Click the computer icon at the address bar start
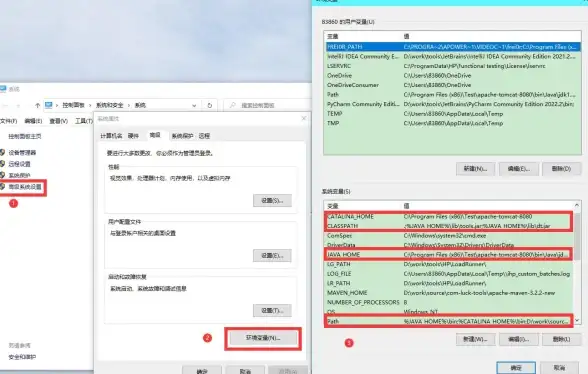 tap(48, 105)
